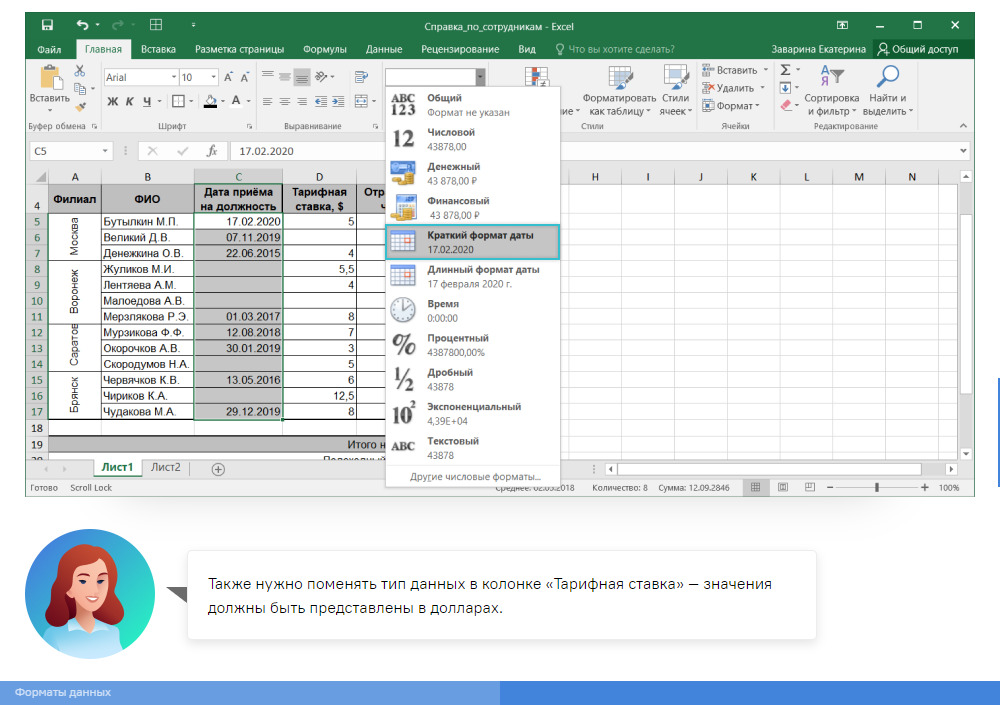
Task: Click the Clear eraser icon
Action: coord(785,105)
